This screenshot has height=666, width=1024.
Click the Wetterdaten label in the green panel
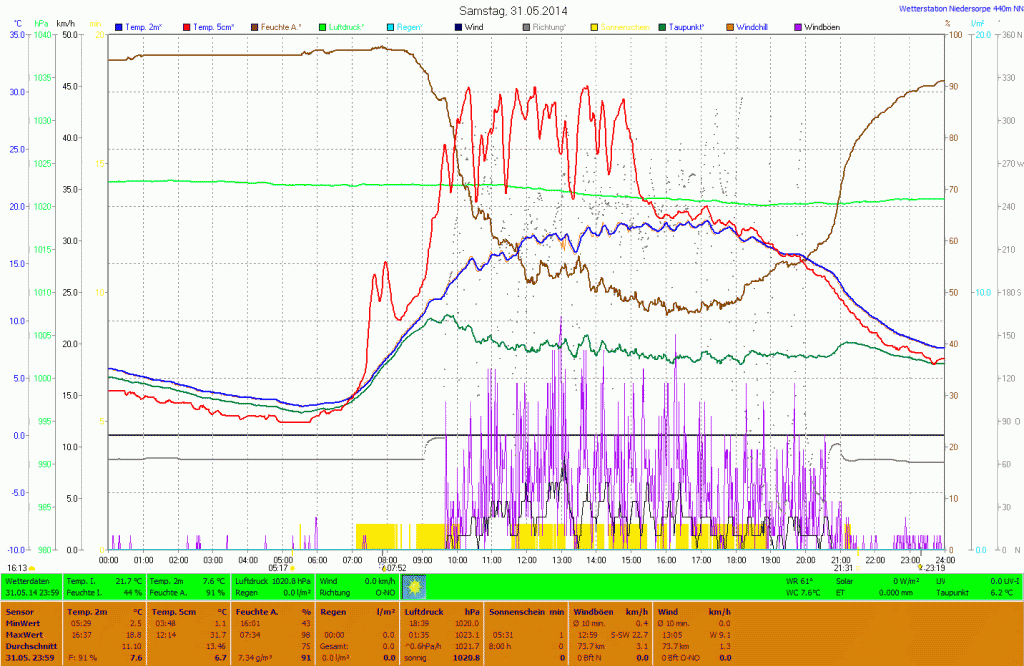(x=26, y=580)
